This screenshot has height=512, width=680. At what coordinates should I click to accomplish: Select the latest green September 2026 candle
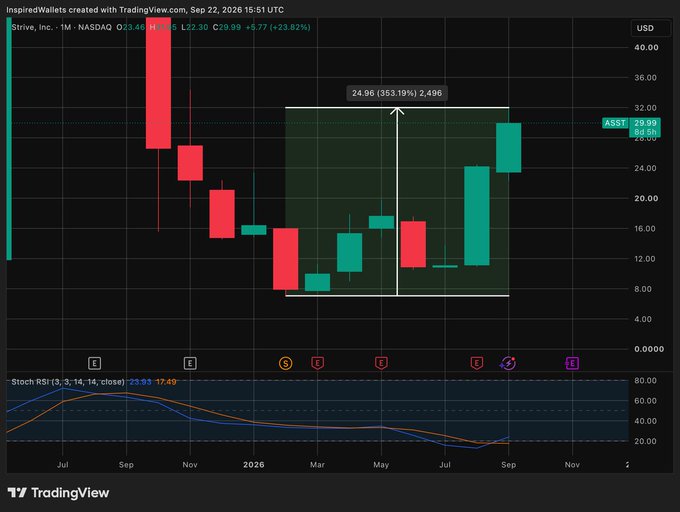pyautogui.click(x=509, y=148)
